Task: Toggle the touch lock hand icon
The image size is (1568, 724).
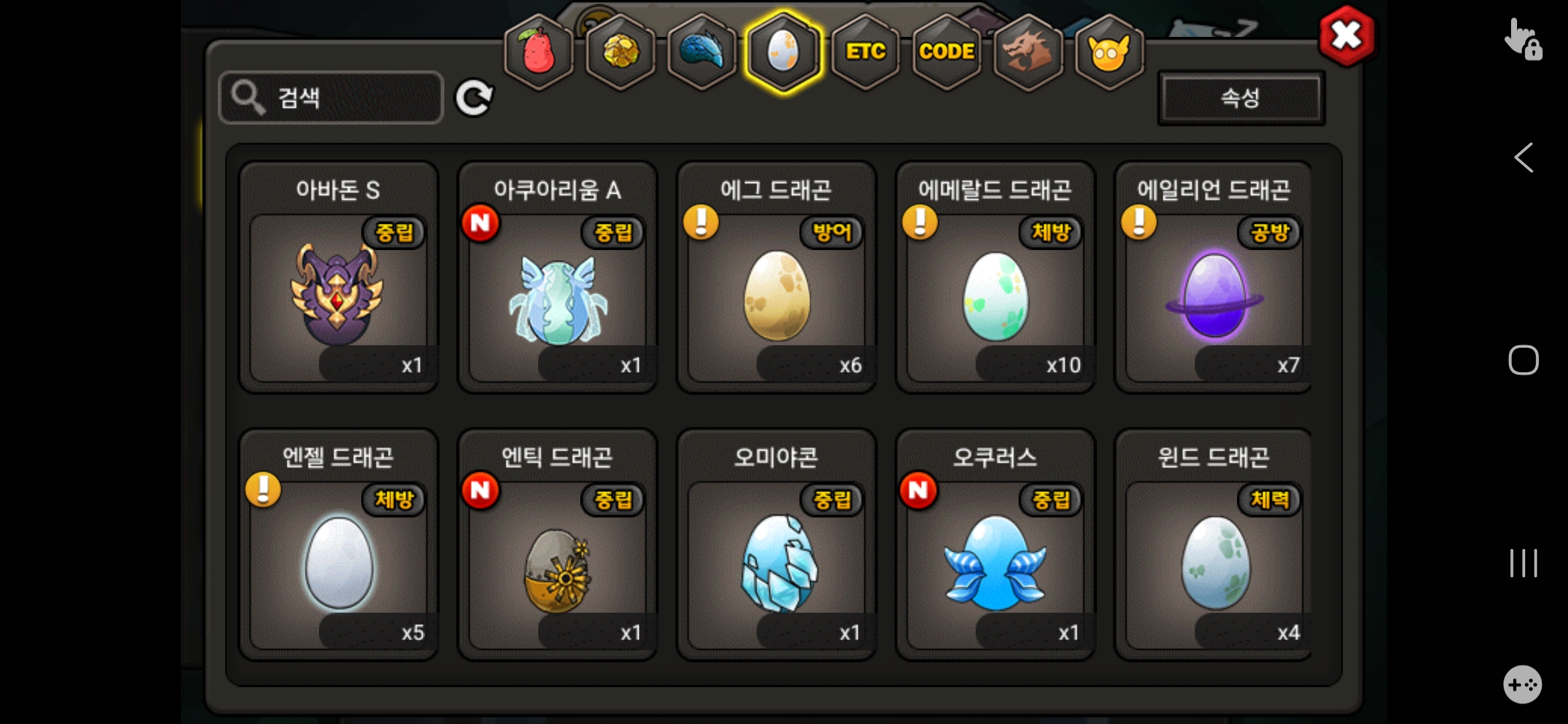Action: pyautogui.click(x=1522, y=39)
